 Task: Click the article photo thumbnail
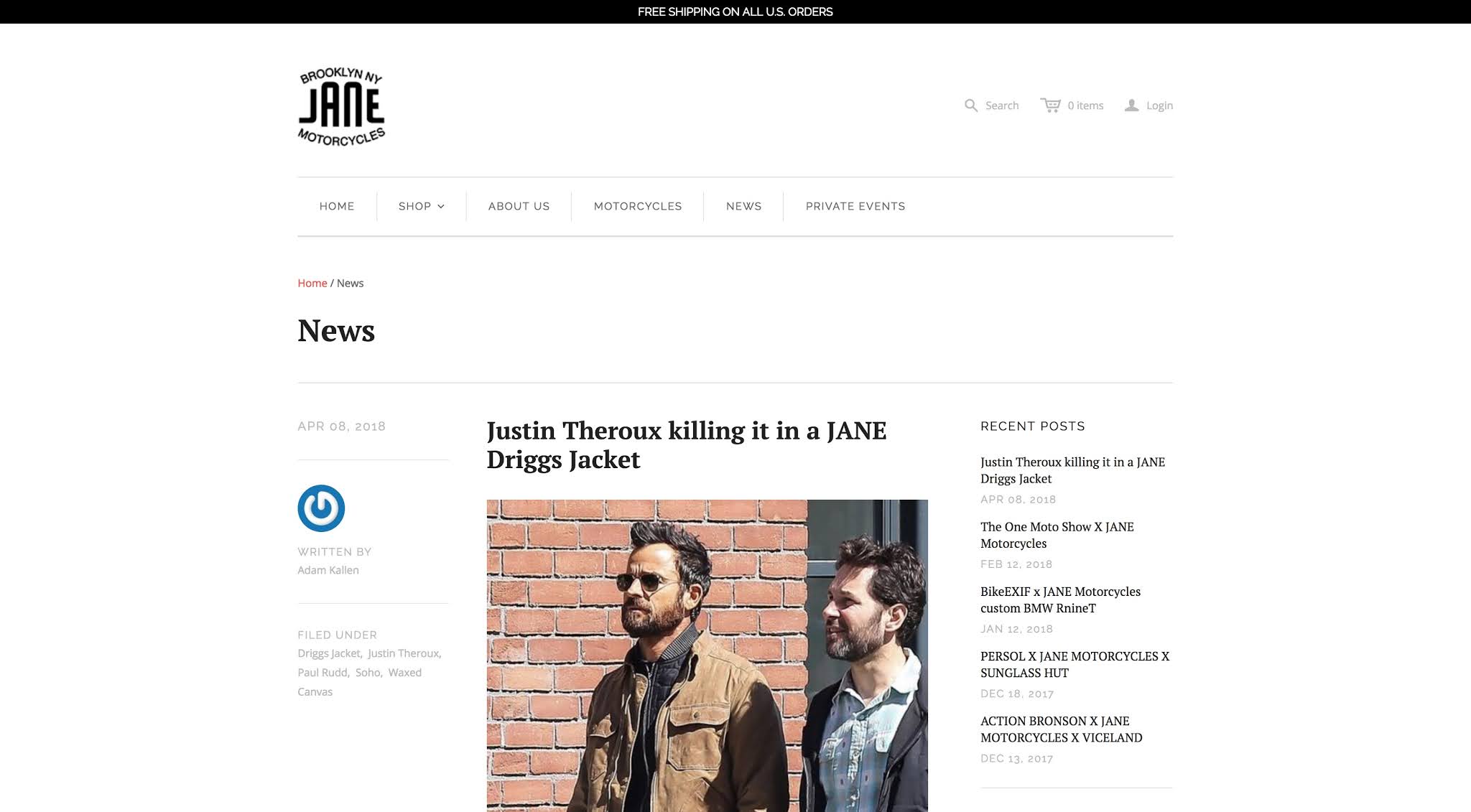(707, 655)
